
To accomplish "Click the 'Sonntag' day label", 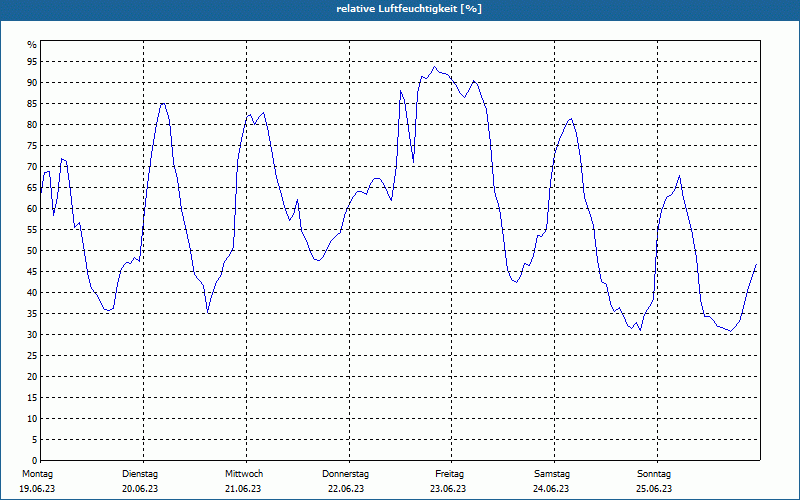I will click(654, 474).
